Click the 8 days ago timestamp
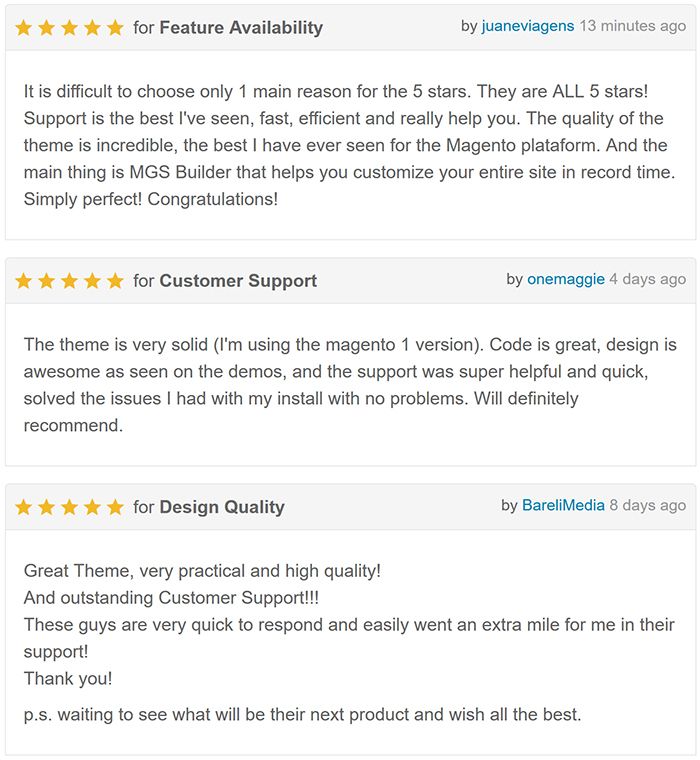The width and height of the screenshot is (700, 760). pos(648,506)
